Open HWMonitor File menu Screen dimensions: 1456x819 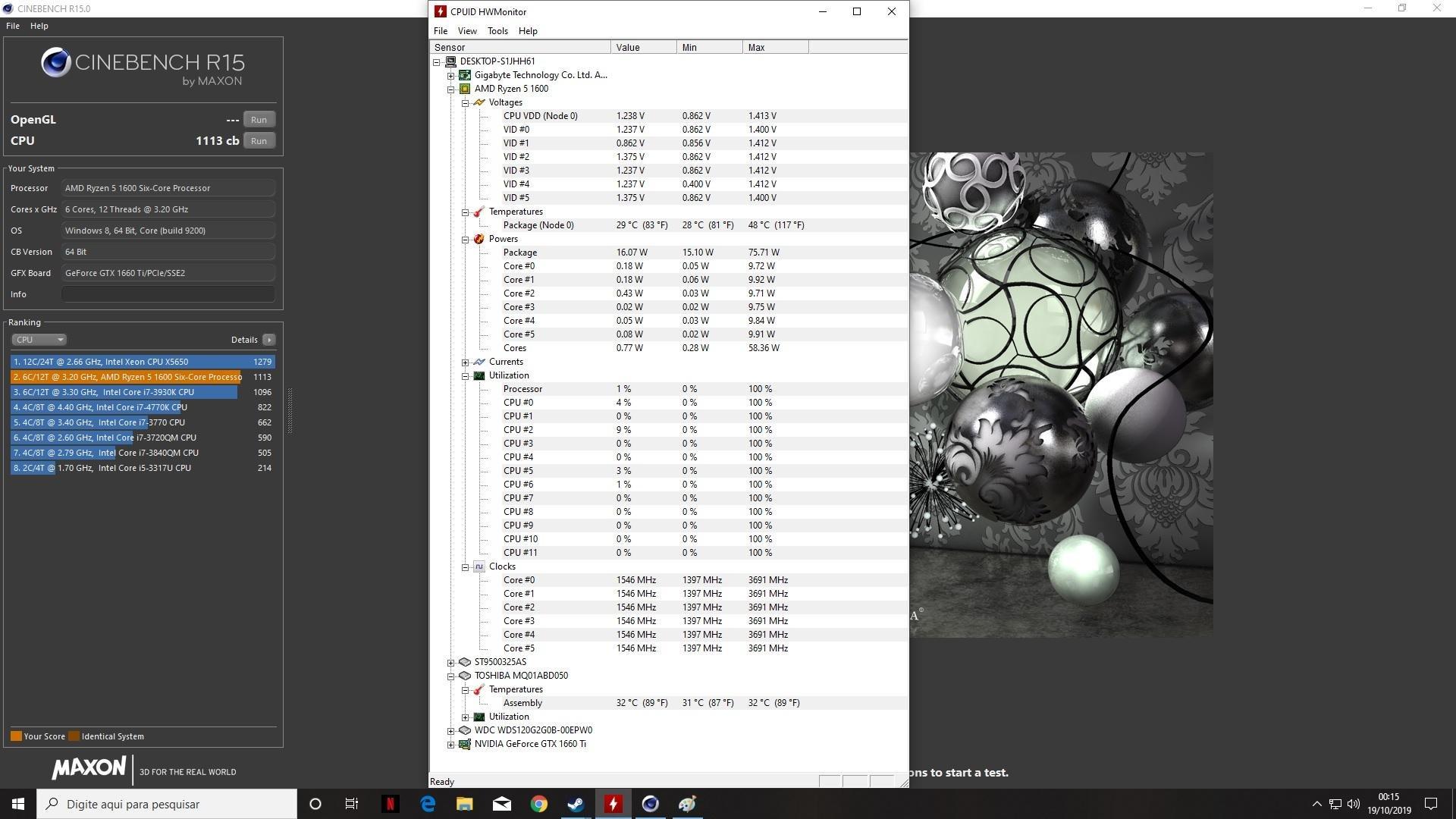[440, 31]
